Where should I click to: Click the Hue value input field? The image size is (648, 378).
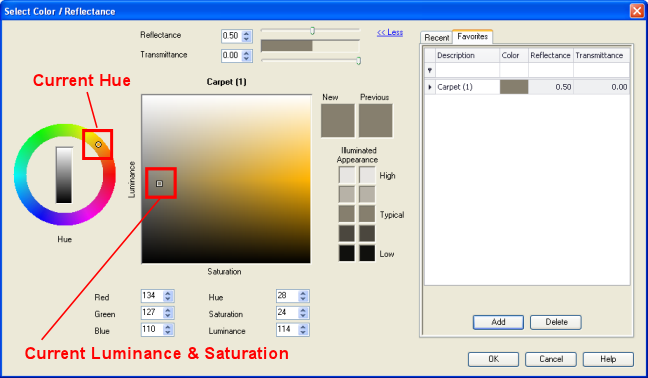288,296
